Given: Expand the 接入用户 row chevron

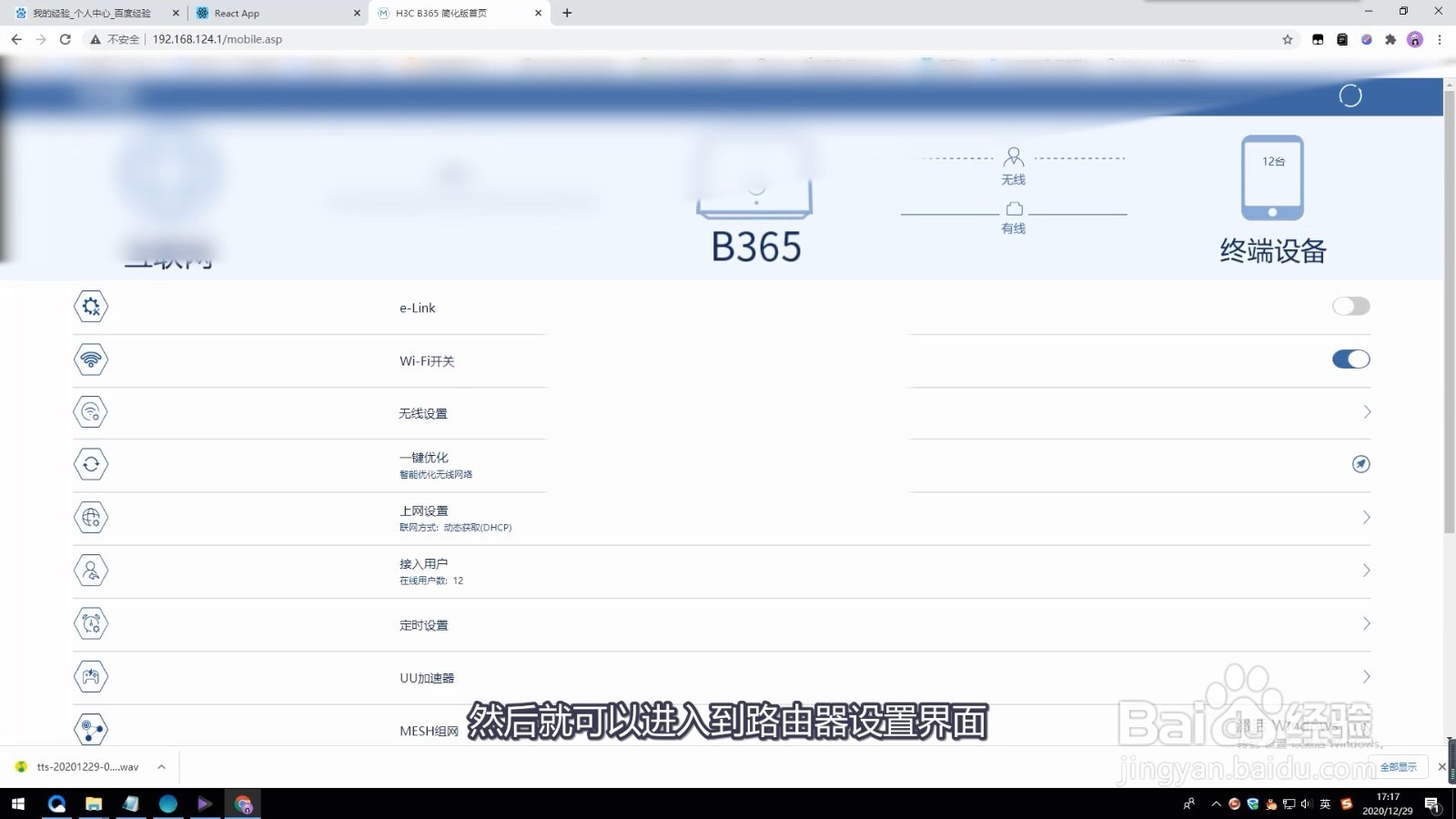Looking at the screenshot, I should coord(1367,571).
